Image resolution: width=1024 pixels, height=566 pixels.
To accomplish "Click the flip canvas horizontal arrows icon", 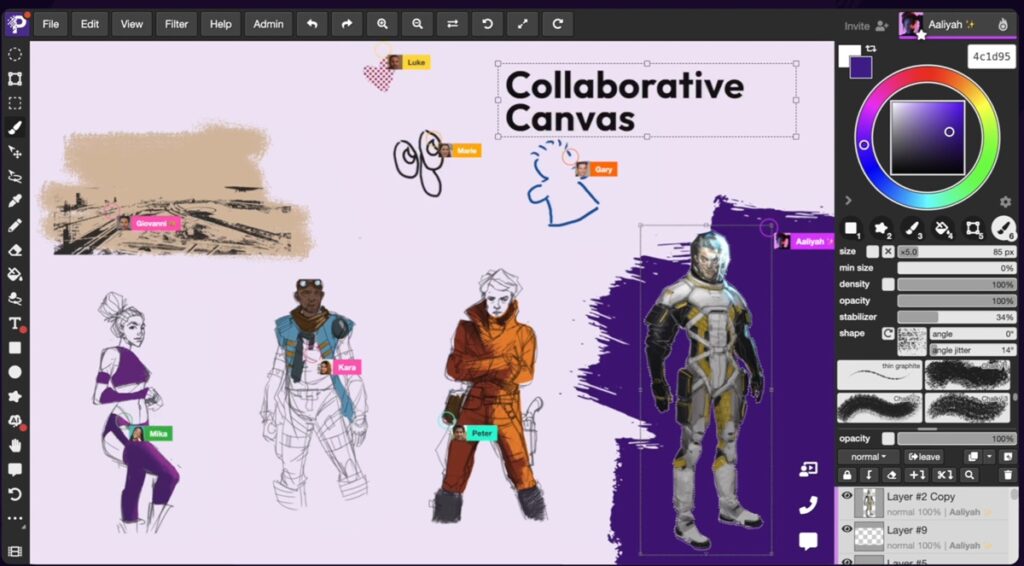I will (452, 24).
